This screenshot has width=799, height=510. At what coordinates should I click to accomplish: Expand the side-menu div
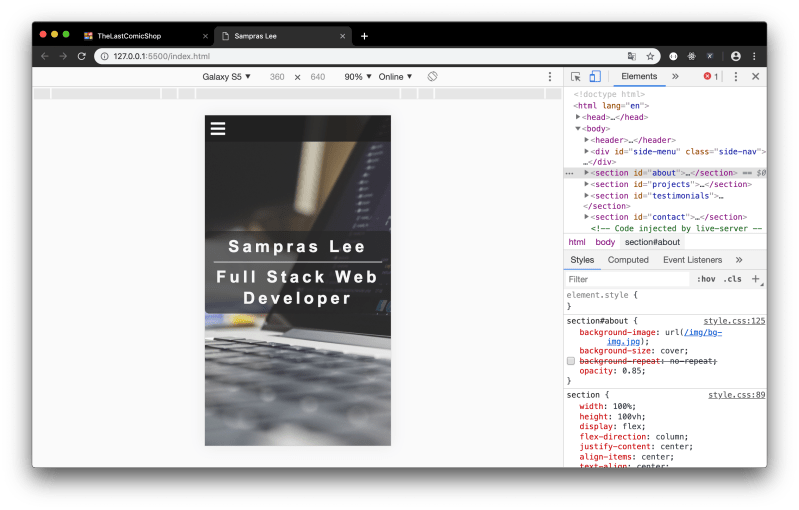tap(587, 151)
